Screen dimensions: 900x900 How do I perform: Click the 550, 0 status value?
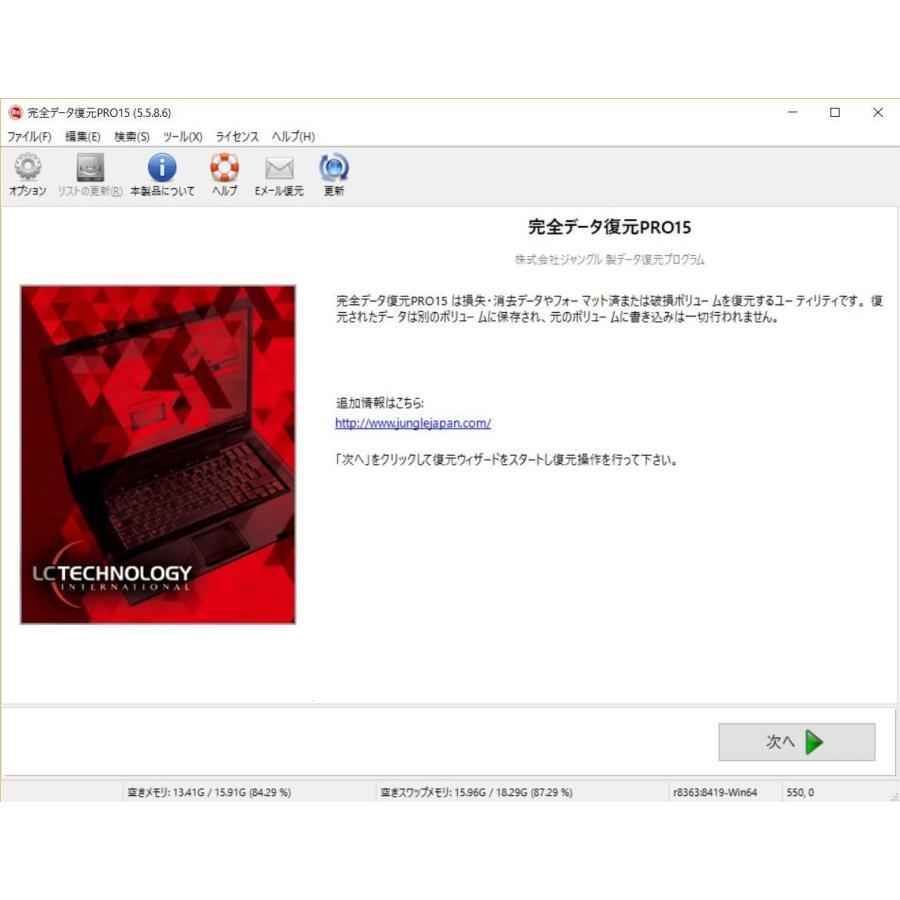800,792
